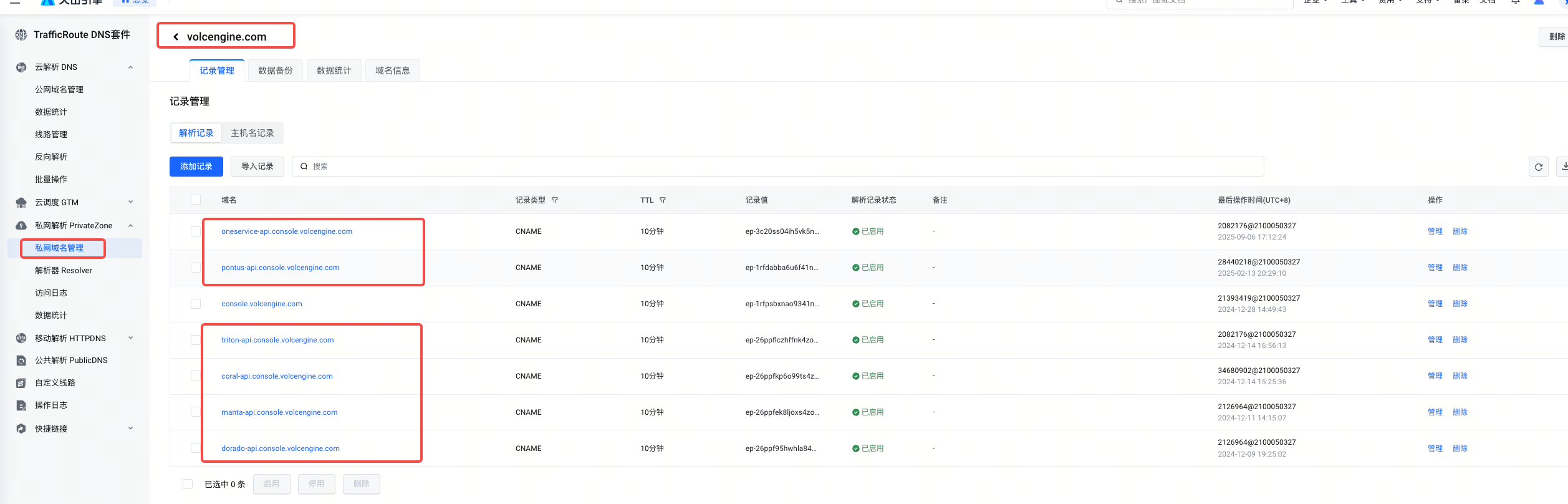Expand the 云调度 GTM section chevron
Viewport: 1568px width, 504px height.
coord(131,202)
